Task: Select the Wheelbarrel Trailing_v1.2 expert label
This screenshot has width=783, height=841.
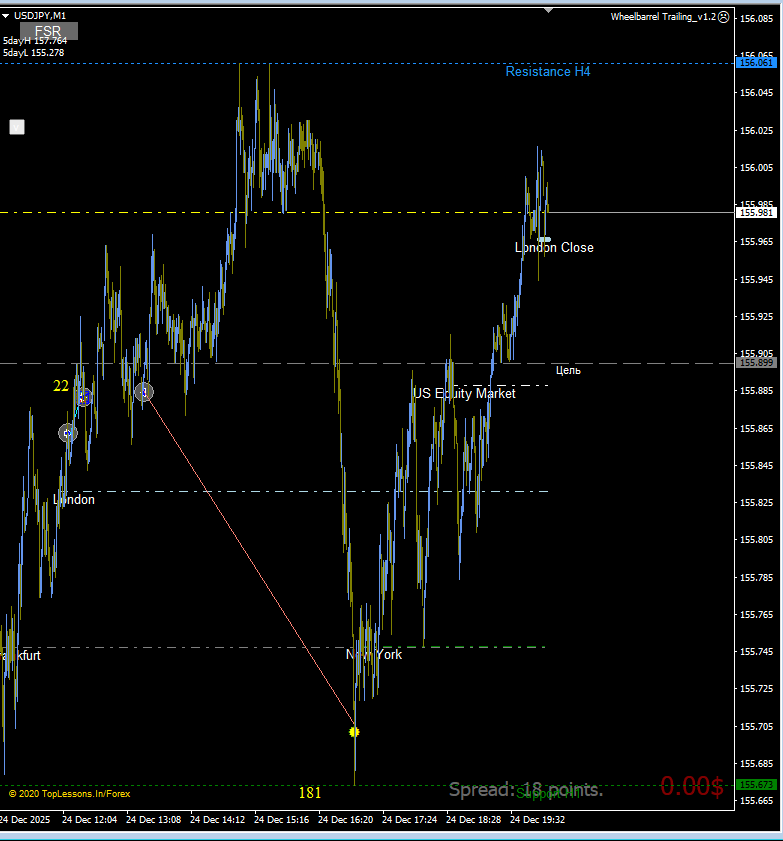Action: click(x=663, y=17)
